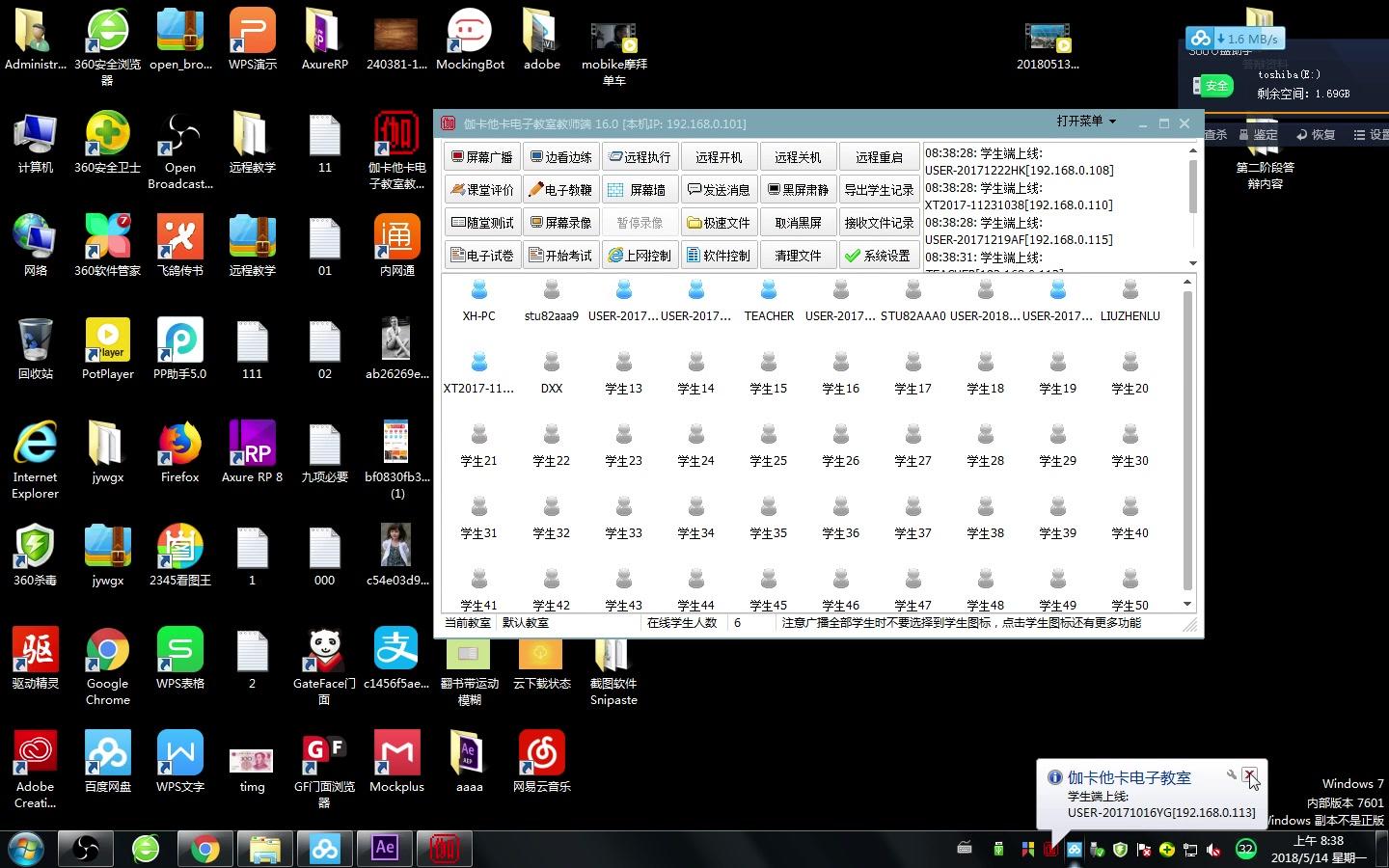The image size is (1389, 868).
Task: Click the taskbar clock showing 8:38
Action: click(1318, 849)
